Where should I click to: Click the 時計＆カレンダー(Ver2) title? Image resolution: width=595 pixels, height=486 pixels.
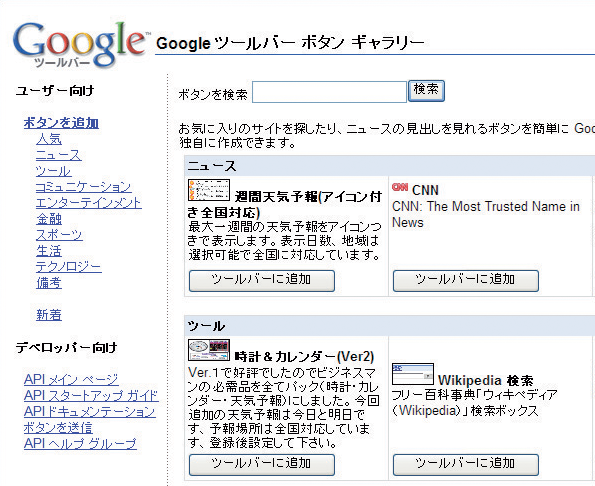click(304, 357)
